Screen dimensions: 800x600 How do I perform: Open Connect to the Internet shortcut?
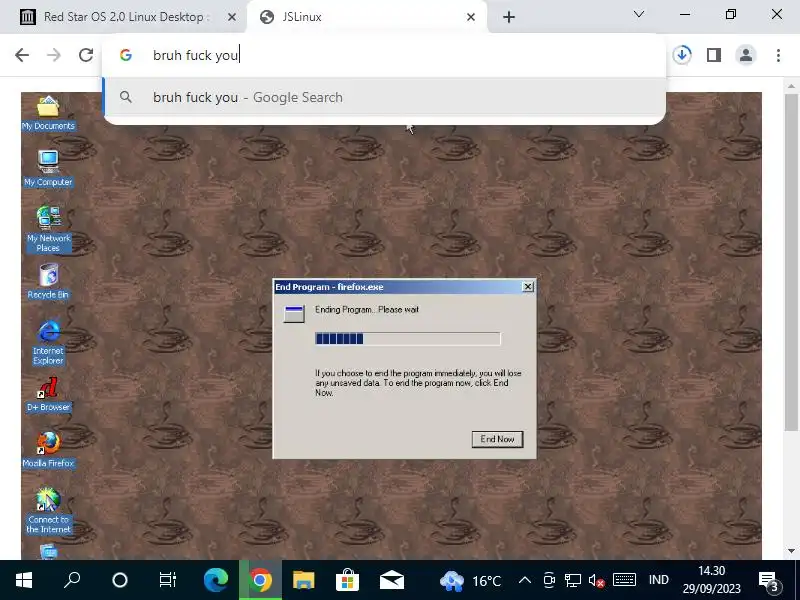(x=48, y=510)
